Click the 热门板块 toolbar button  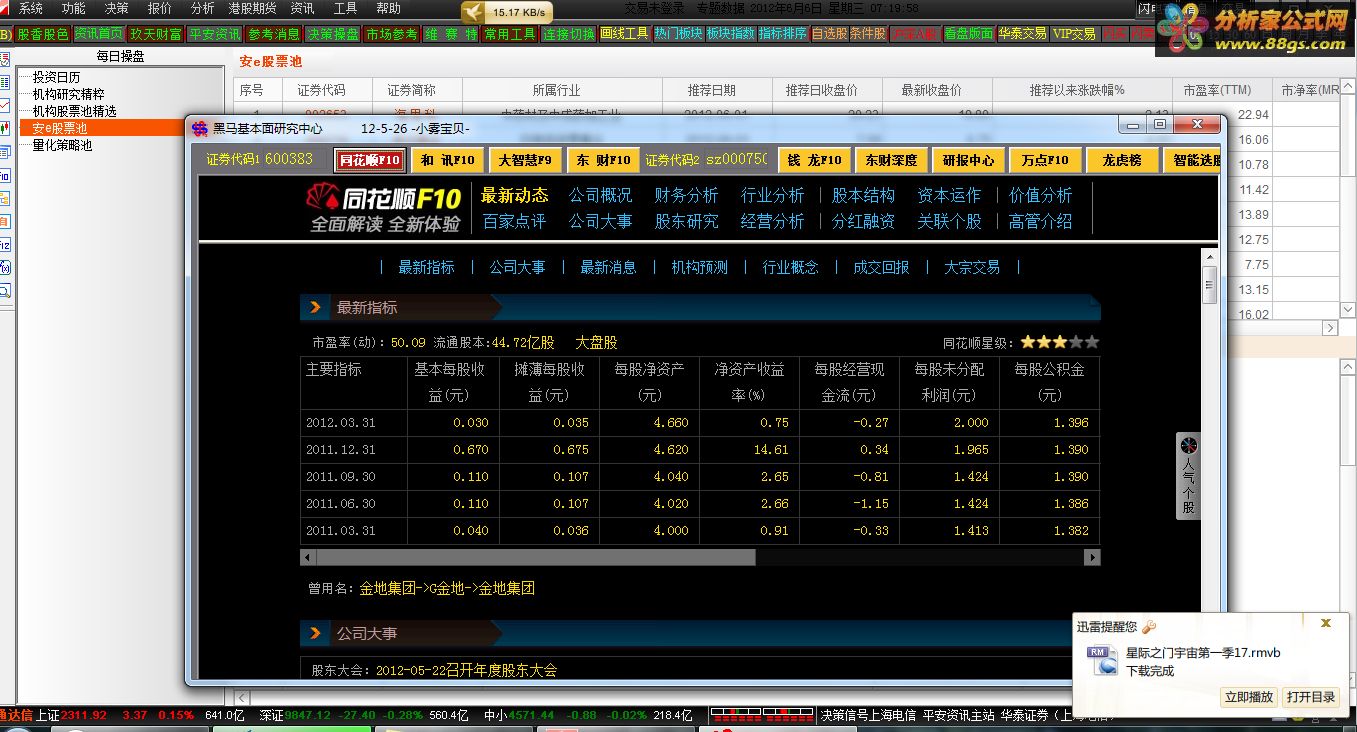678,34
